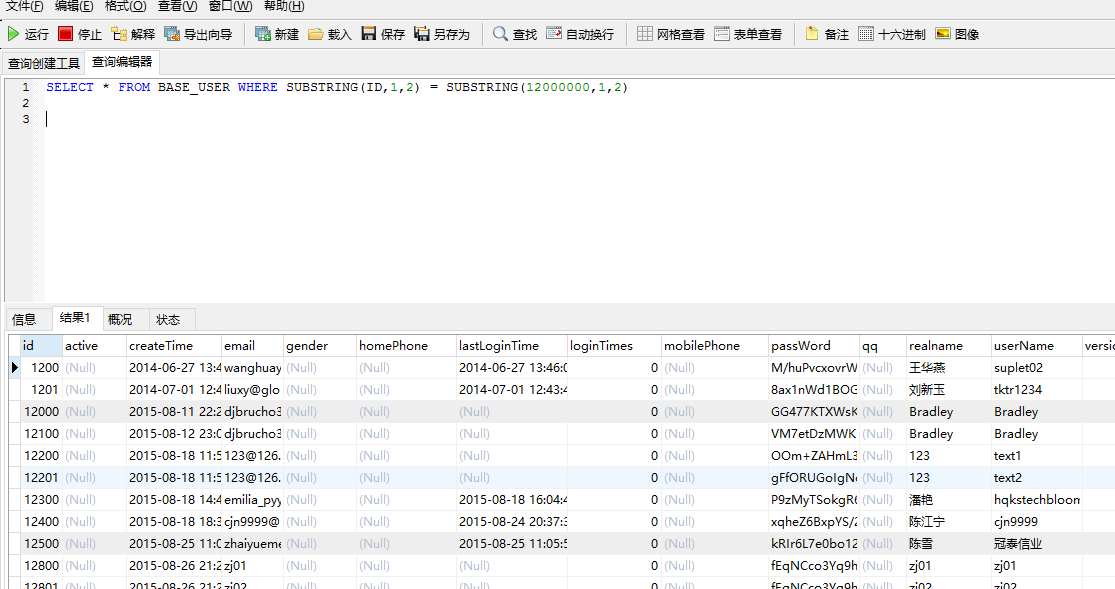Toggle 自动换行 word wrap
This screenshot has height=589, width=1115.
point(580,34)
